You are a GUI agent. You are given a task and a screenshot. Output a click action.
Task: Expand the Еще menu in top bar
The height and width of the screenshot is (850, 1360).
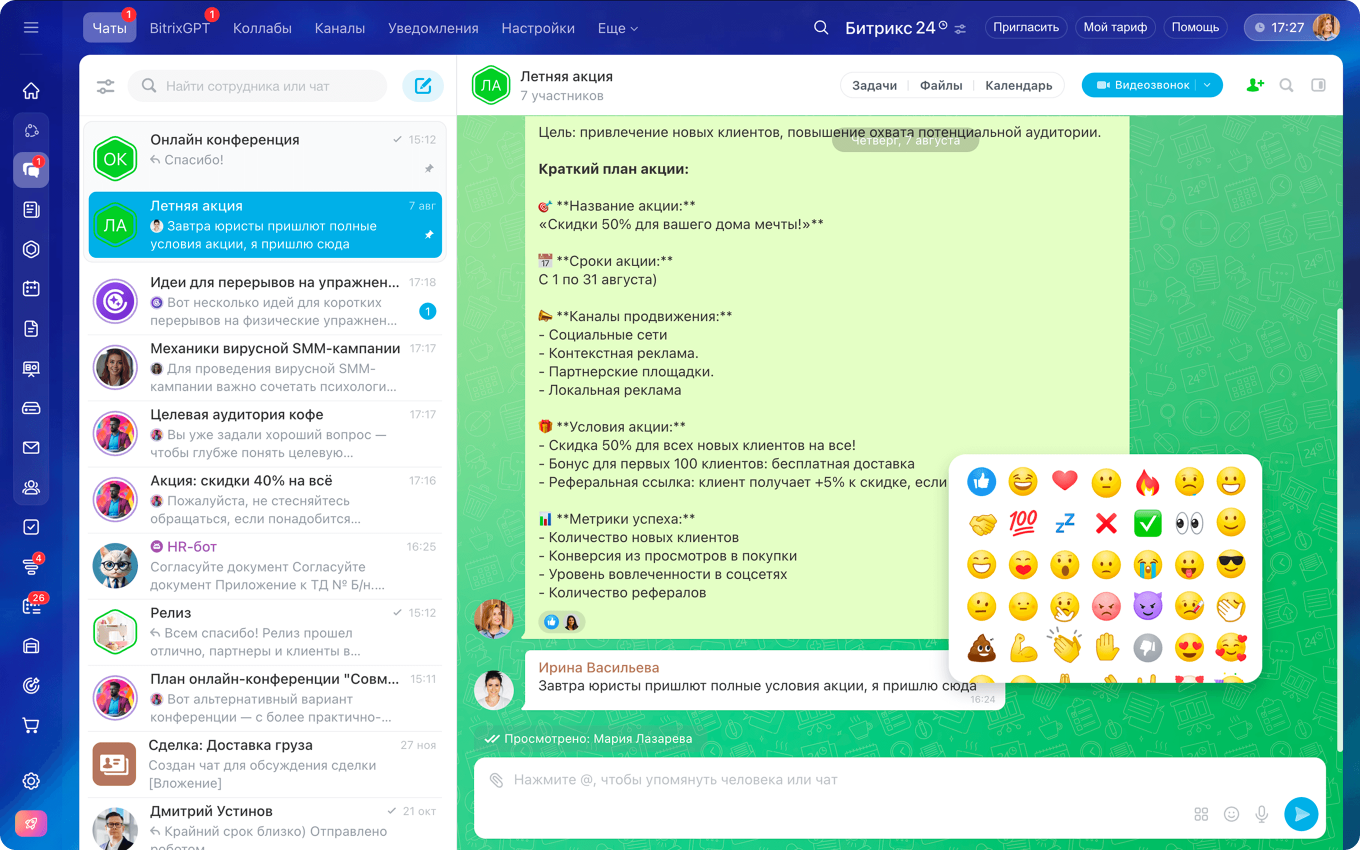pos(617,28)
